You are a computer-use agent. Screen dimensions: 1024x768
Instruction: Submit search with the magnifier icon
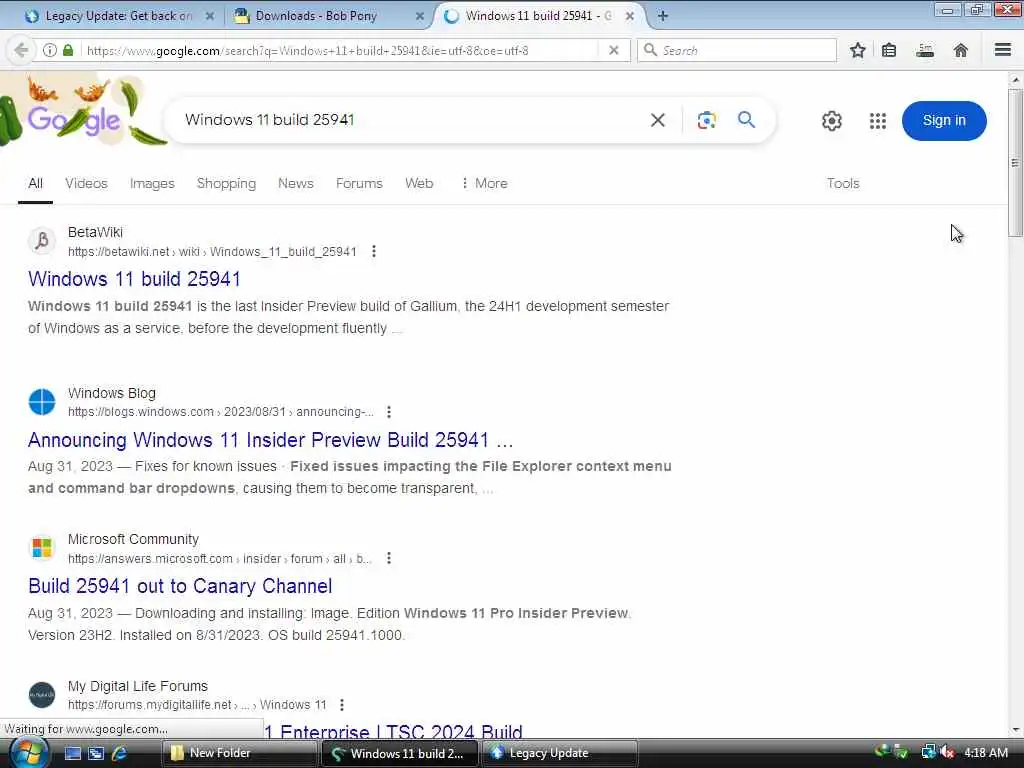click(x=746, y=120)
